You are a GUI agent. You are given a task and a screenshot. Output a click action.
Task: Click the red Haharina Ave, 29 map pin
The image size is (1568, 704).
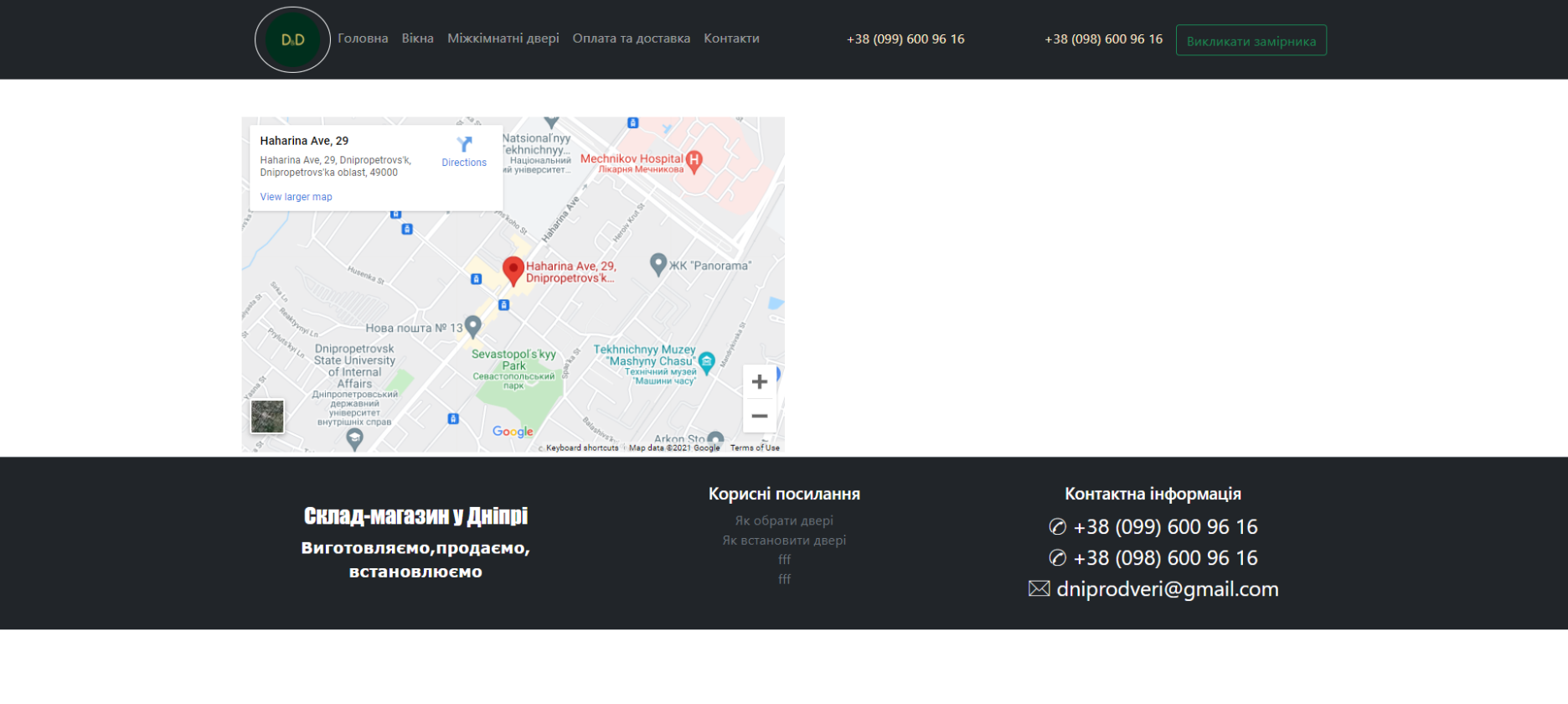click(x=513, y=272)
